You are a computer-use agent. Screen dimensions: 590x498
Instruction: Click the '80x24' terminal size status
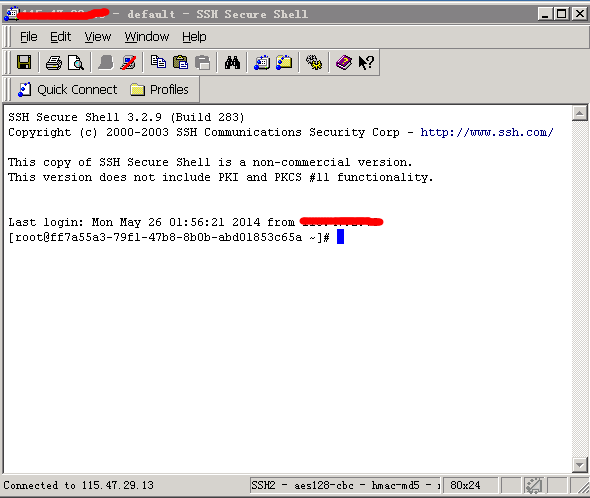(470, 485)
